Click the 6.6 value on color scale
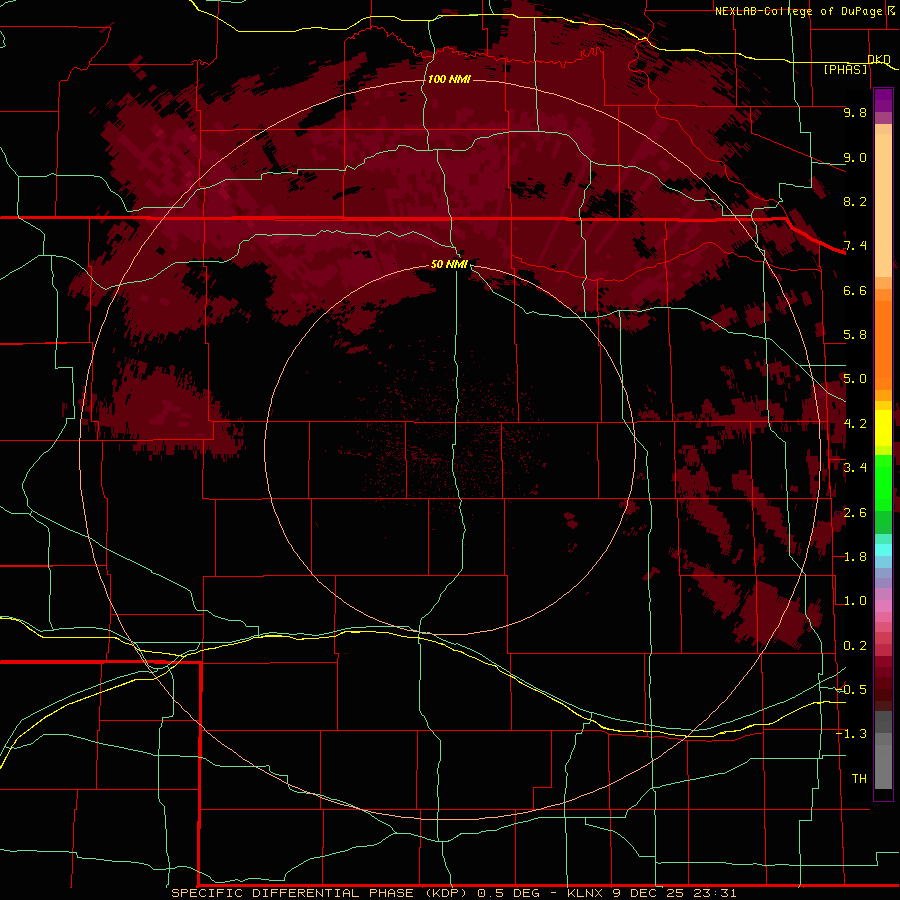The height and width of the screenshot is (900, 900). [855, 290]
